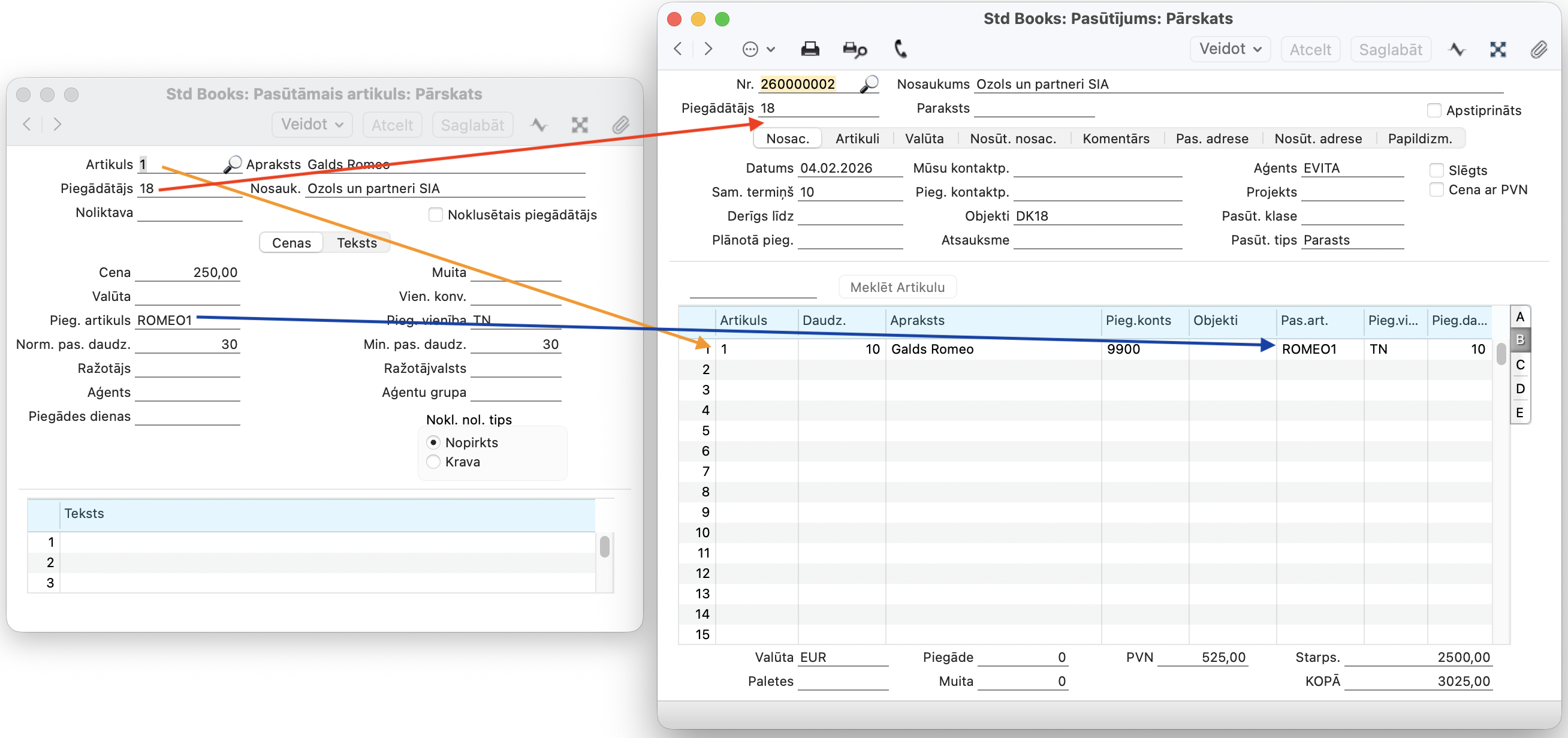
Task: Click the printer icon in order toolbar
Action: [x=810, y=49]
